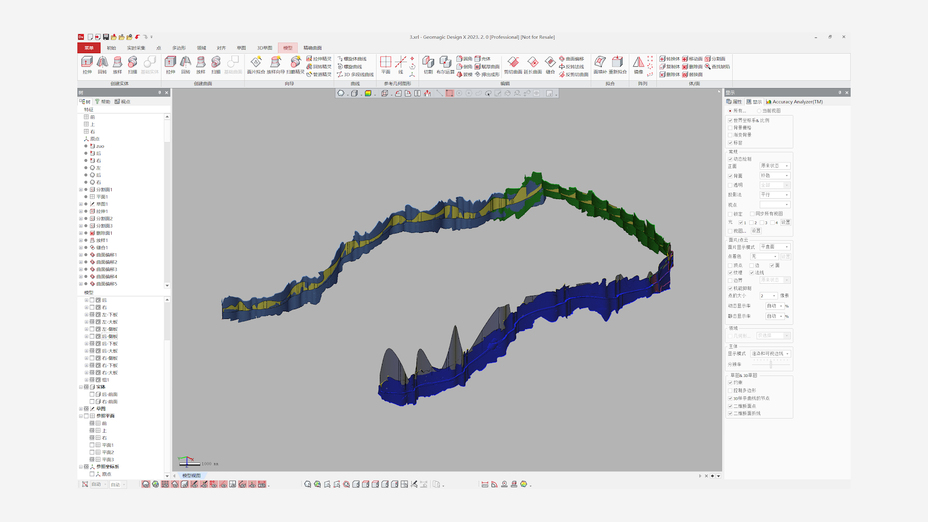
Task: Click the 3D 多段线曲线 tool
Action: (x=355, y=75)
